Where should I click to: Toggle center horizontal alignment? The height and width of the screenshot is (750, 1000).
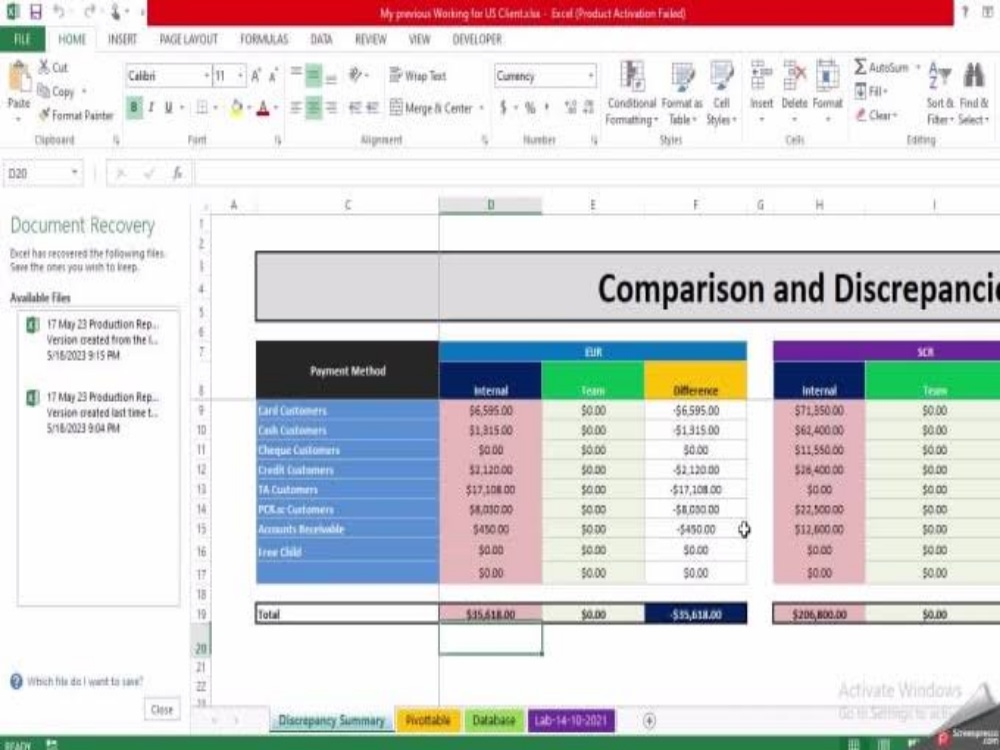[x=313, y=108]
